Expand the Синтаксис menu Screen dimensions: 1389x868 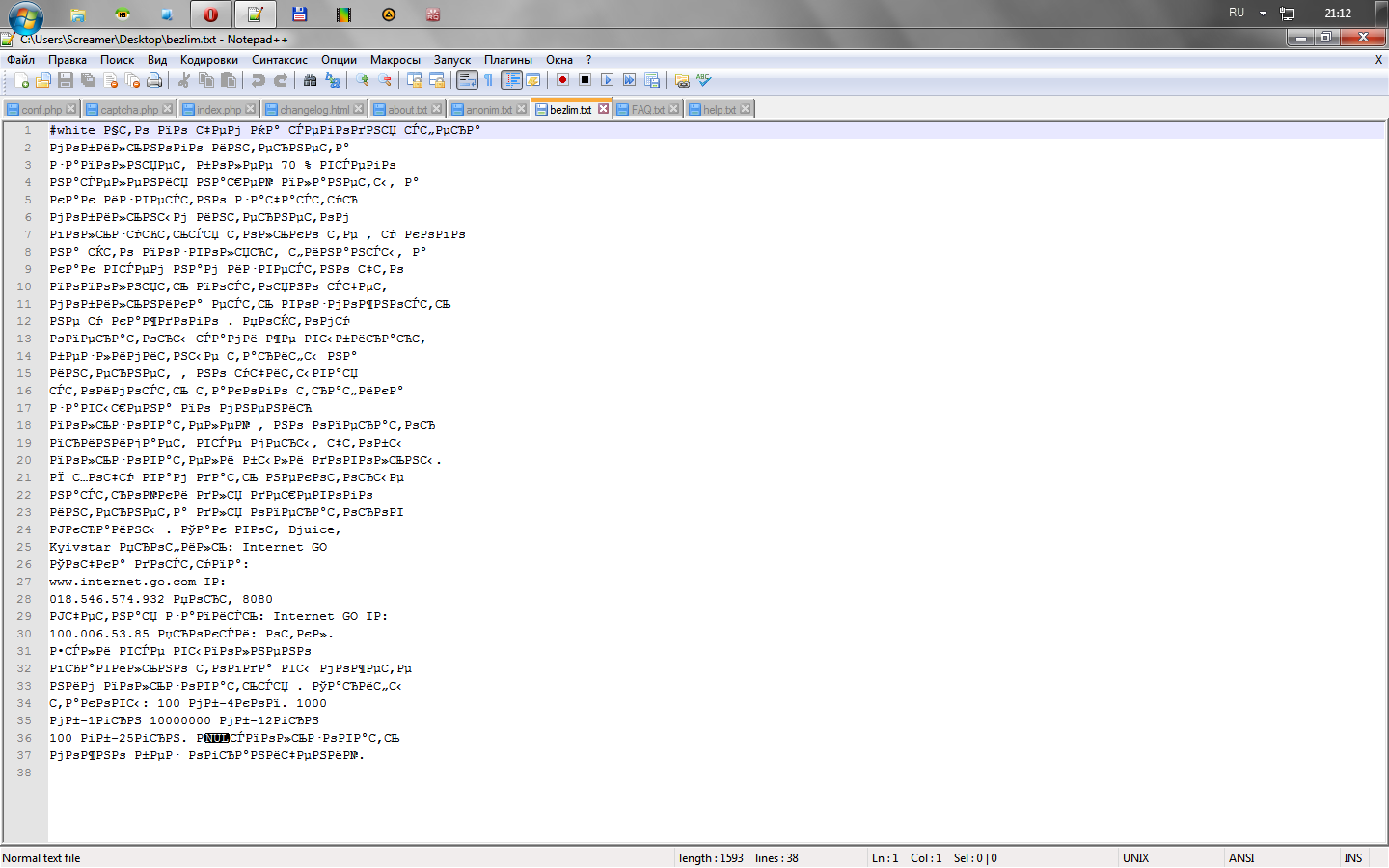(280, 60)
